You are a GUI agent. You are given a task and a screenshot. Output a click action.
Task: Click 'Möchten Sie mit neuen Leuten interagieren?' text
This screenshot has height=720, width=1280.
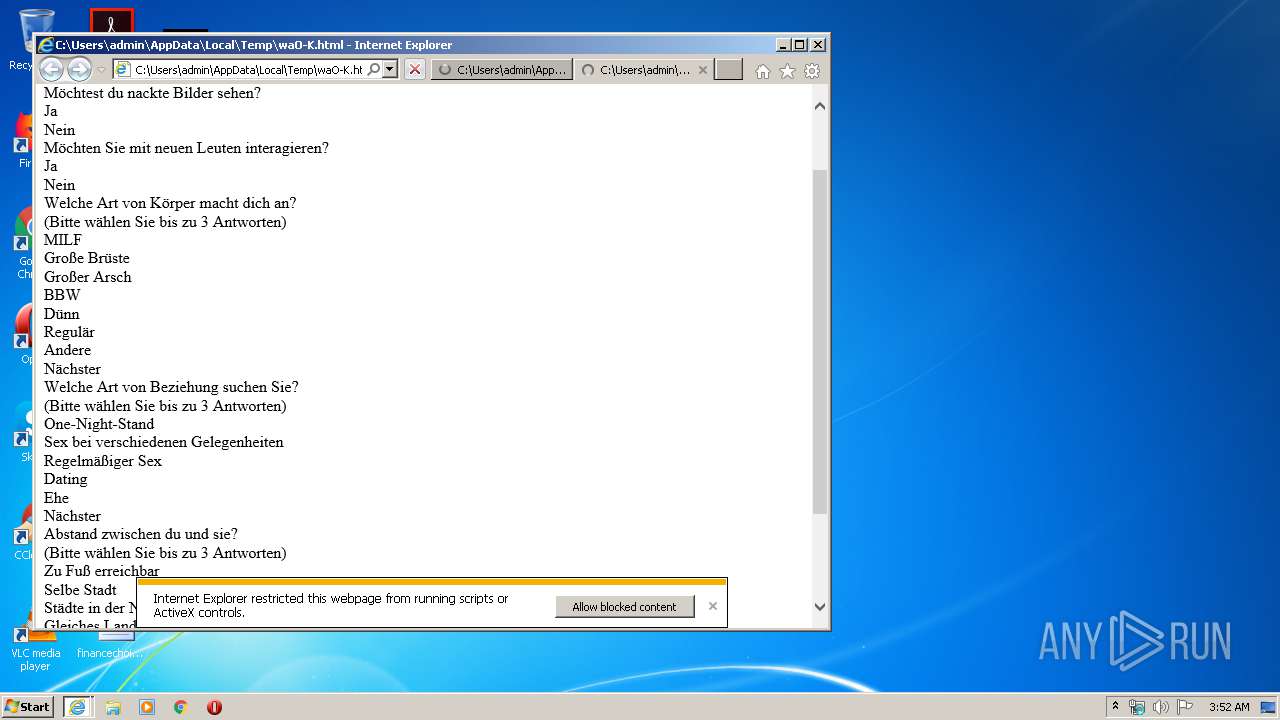tap(186, 148)
